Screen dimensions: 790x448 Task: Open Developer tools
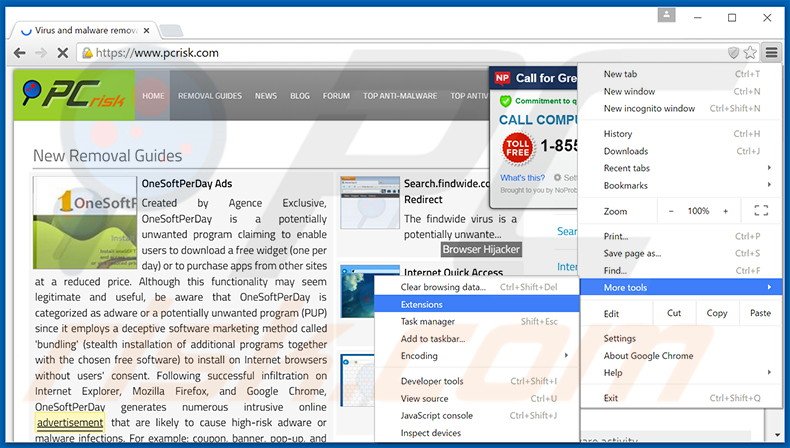[477, 381]
